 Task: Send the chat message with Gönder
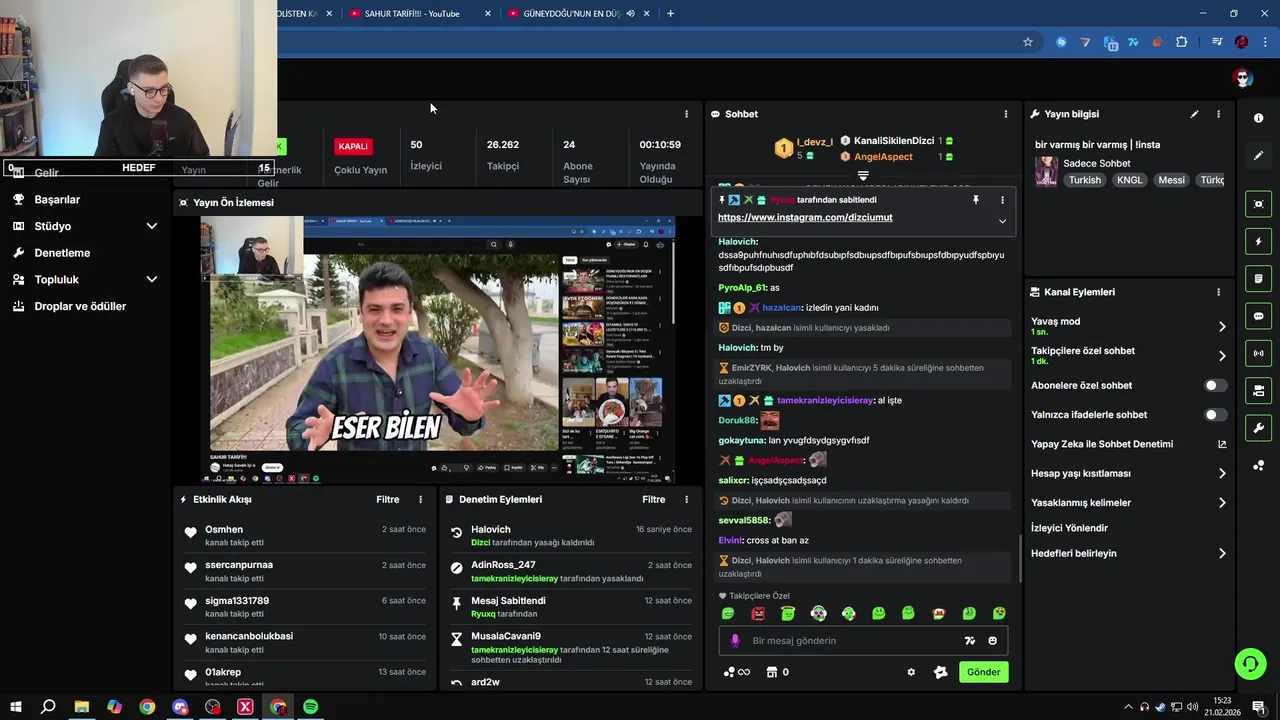[983, 672]
